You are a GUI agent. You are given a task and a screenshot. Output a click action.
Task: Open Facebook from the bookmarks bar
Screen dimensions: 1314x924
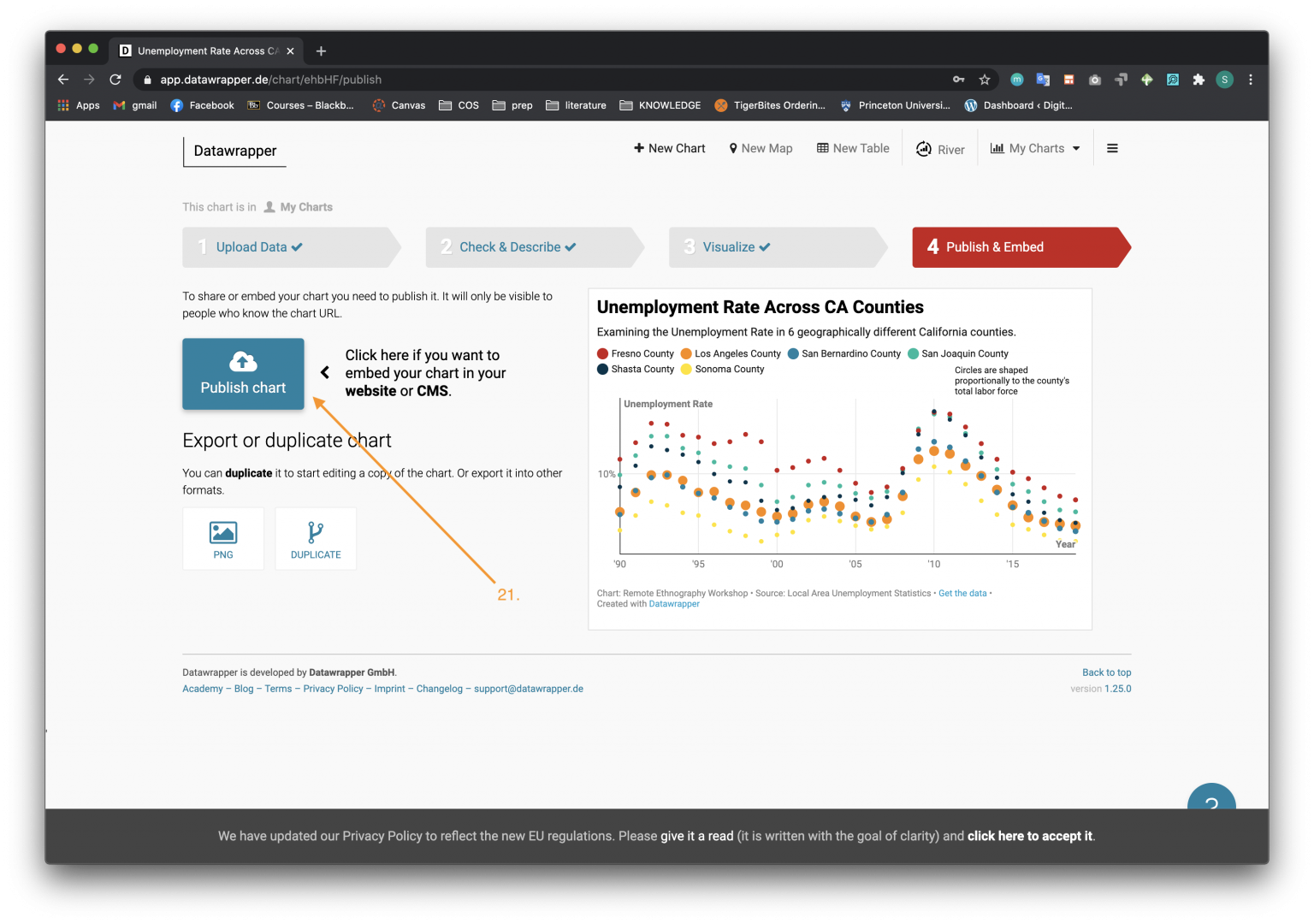(x=202, y=105)
